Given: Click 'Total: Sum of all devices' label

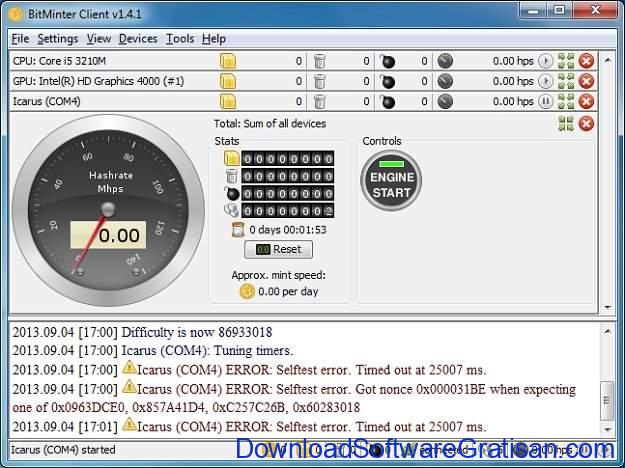Looking at the screenshot, I should click(270, 124).
